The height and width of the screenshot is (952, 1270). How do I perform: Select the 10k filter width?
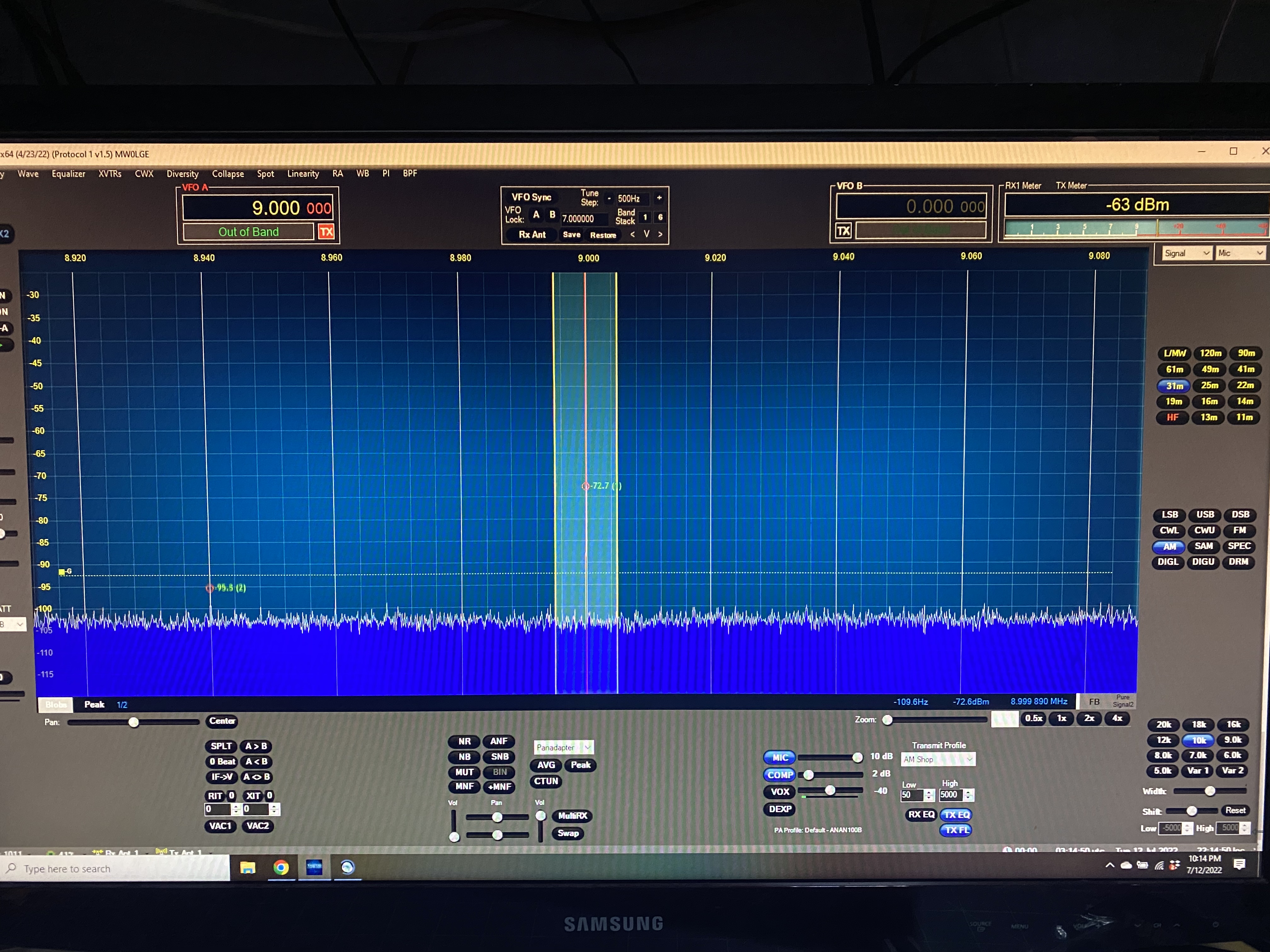point(1198,740)
